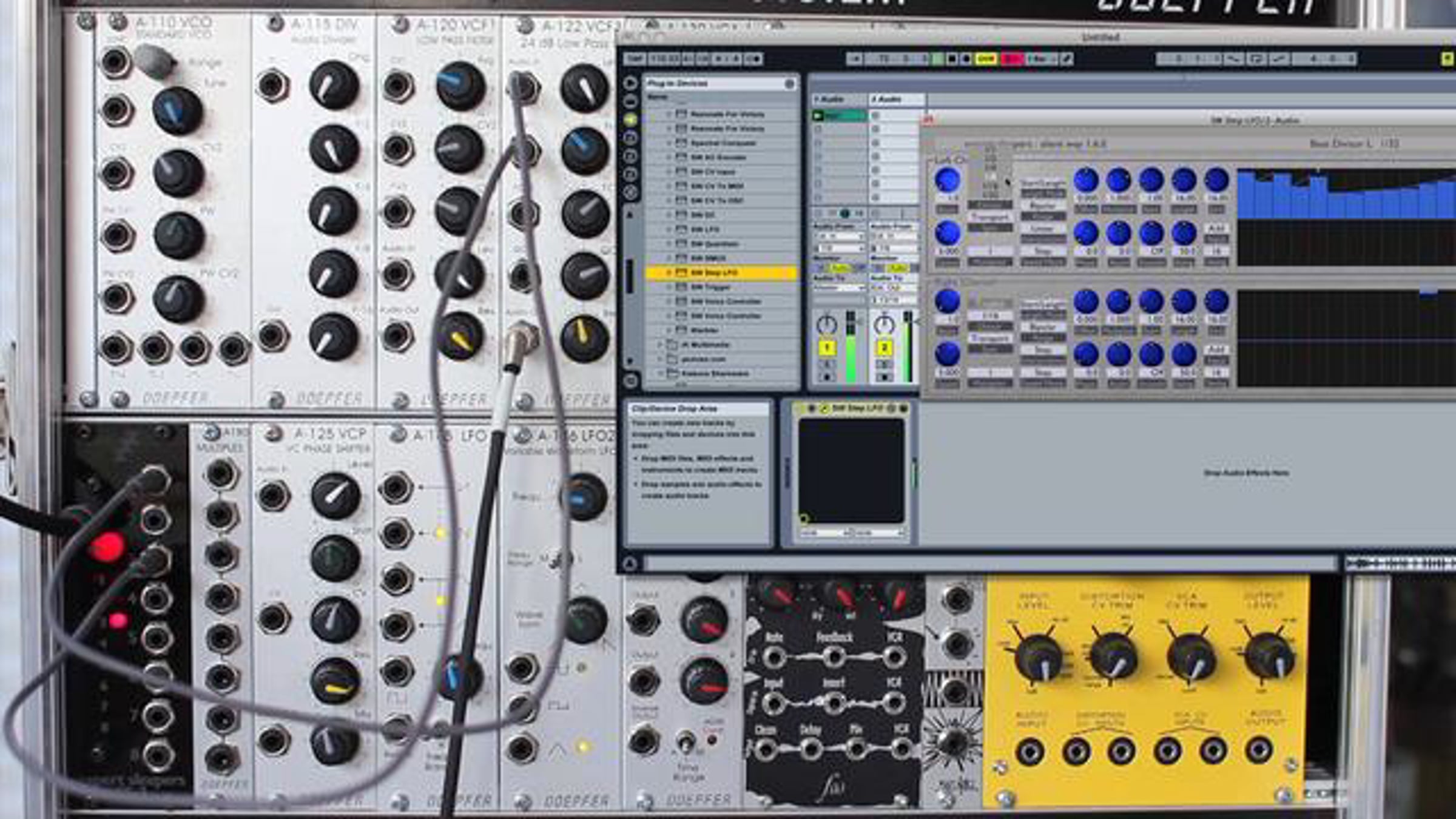Viewport: 1456px width, 819px height.
Task: Enable Draw Mode with the pencil icon
Action: pos(1067,59)
